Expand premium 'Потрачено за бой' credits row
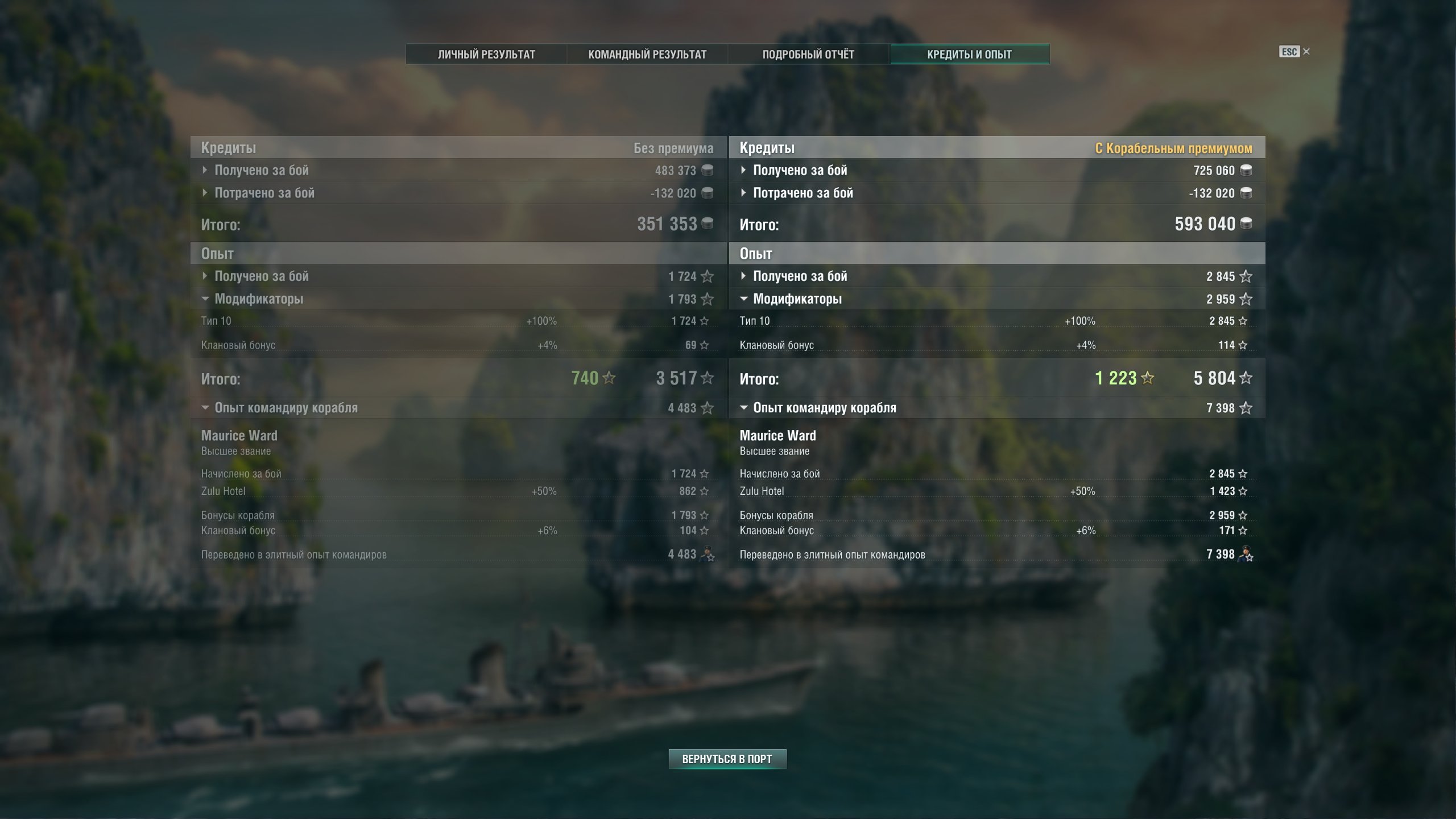Viewport: 1456px width, 819px height. pos(997,193)
